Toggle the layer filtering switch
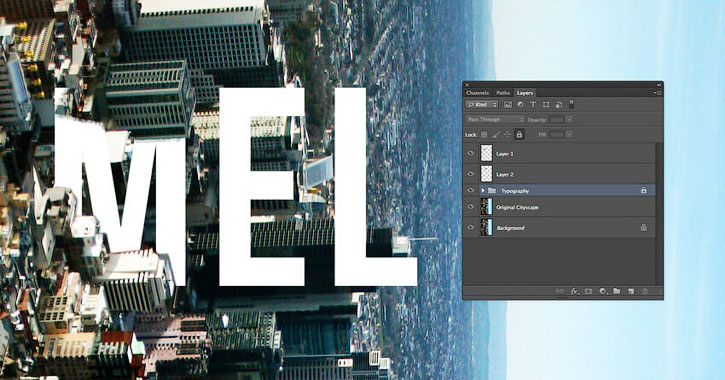The image size is (725, 380). tap(571, 104)
